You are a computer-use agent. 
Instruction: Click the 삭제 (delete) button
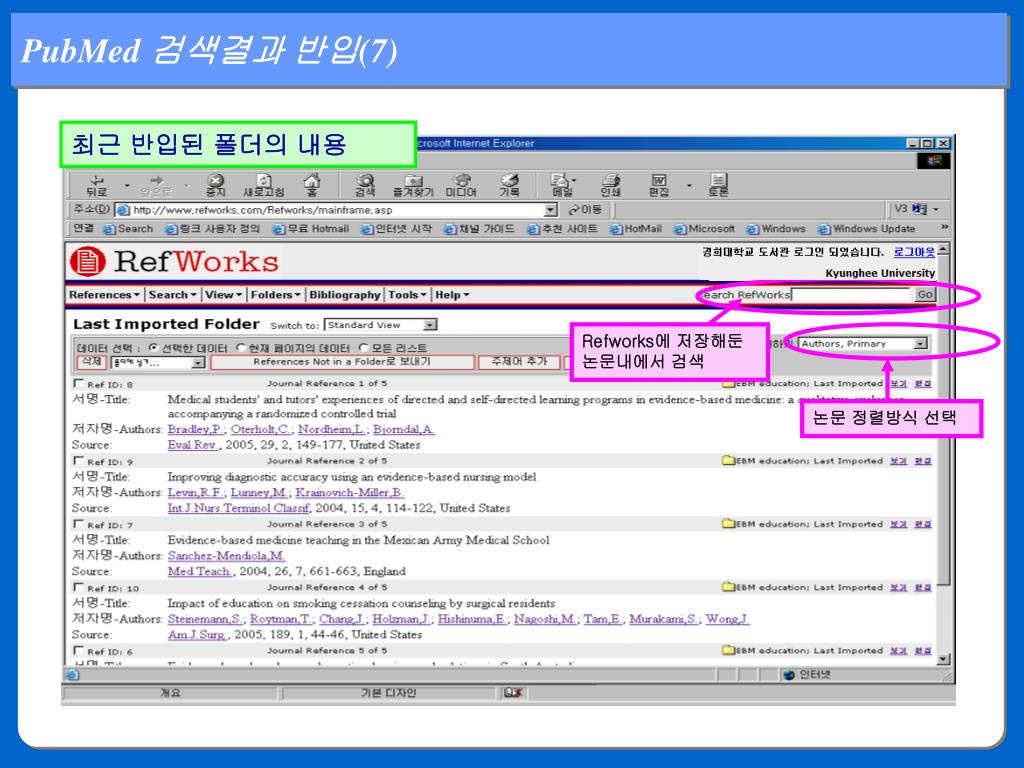click(x=91, y=362)
